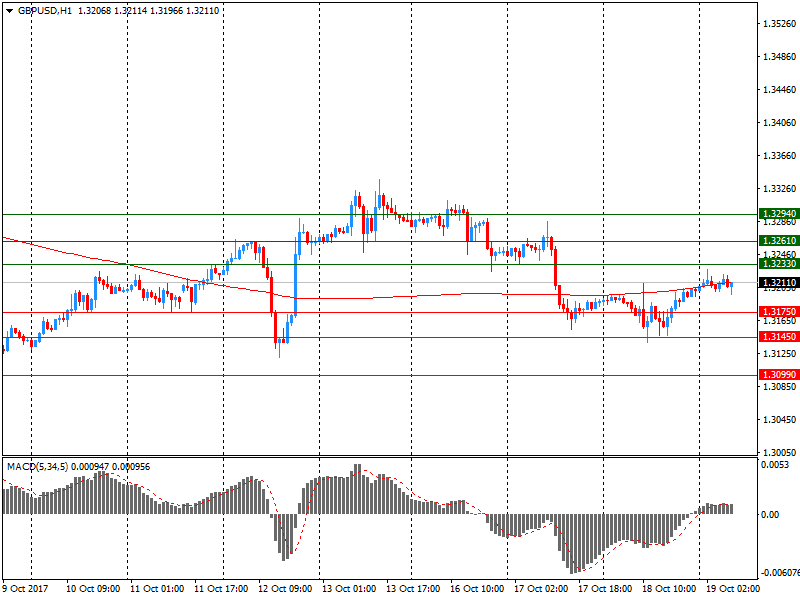Viewport: 800px width, 600px height.
Task: Select the green 1.32610 price level label
Action: [x=779, y=241]
